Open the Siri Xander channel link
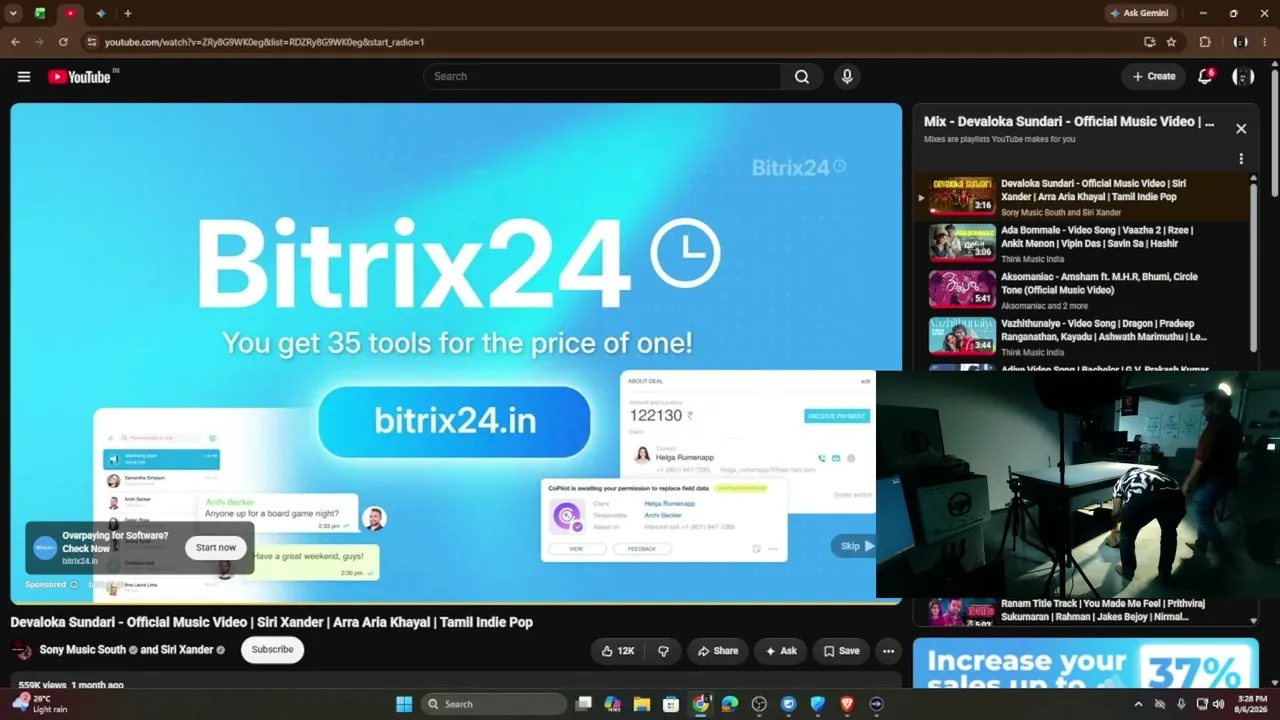The width and height of the screenshot is (1280, 720). click(x=187, y=650)
